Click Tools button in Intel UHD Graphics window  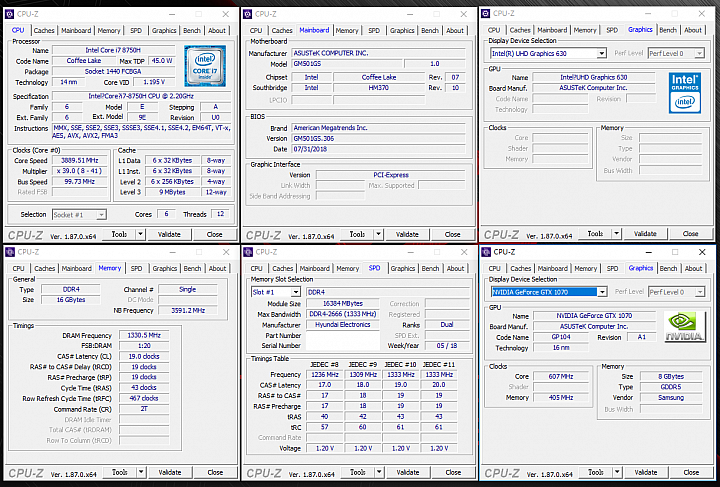(595, 234)
